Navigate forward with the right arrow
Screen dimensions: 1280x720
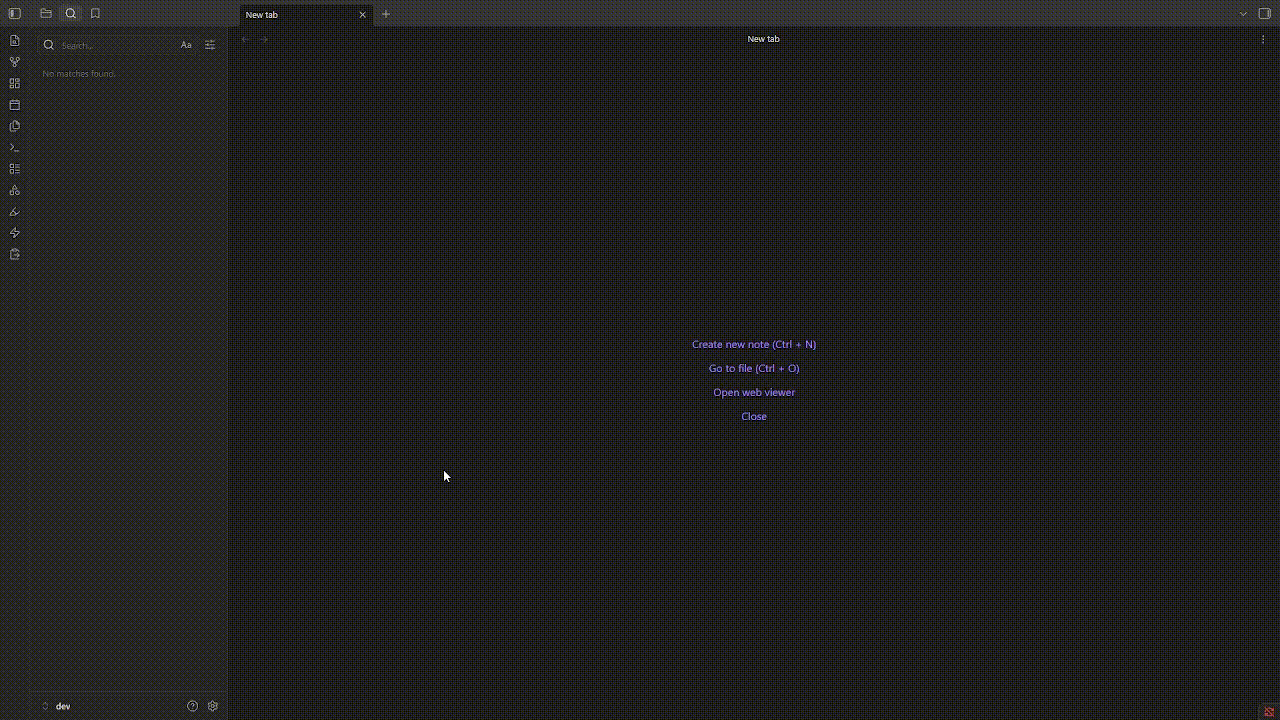click(264, 39)
